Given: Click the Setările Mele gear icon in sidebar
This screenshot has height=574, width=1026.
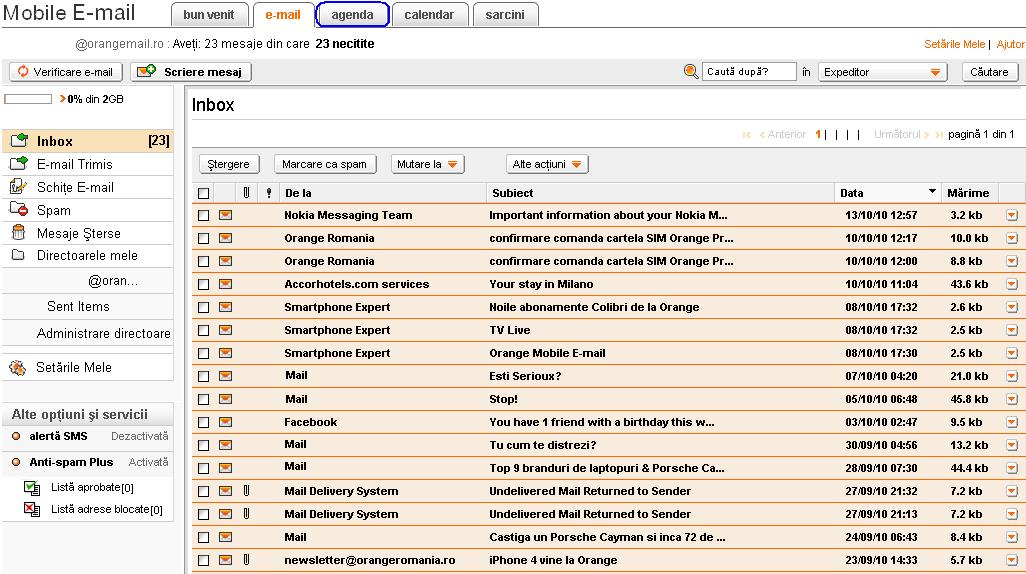Looking at the screenshot, I should [18, 367].
